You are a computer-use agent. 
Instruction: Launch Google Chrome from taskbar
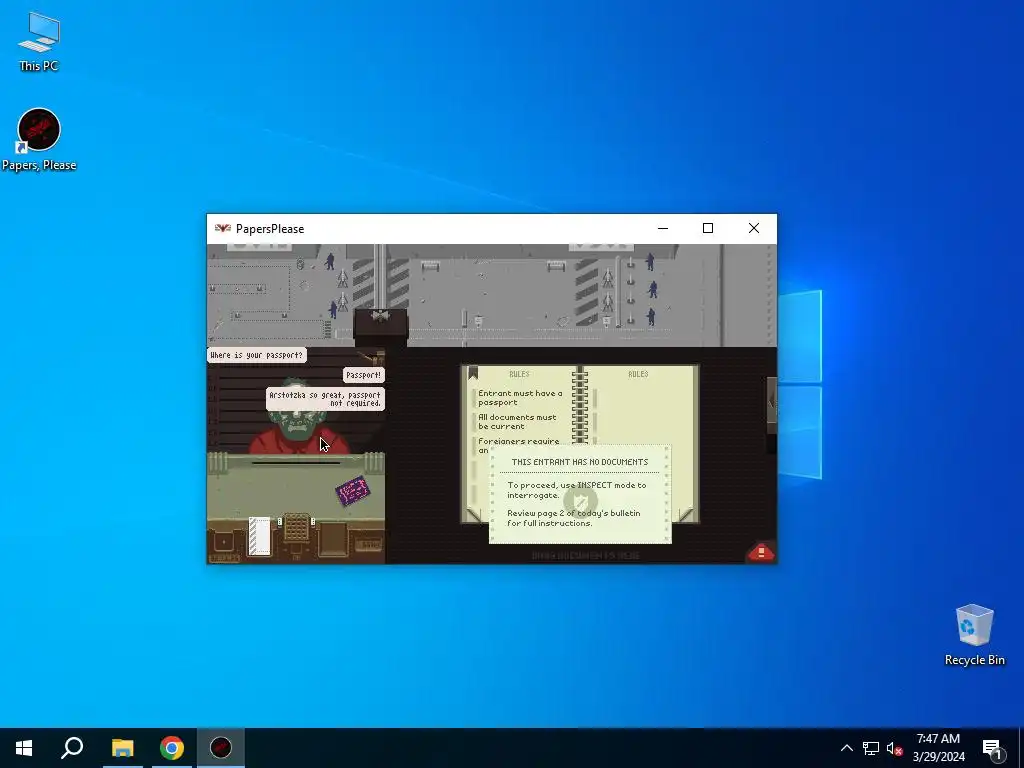pos(172,748)
